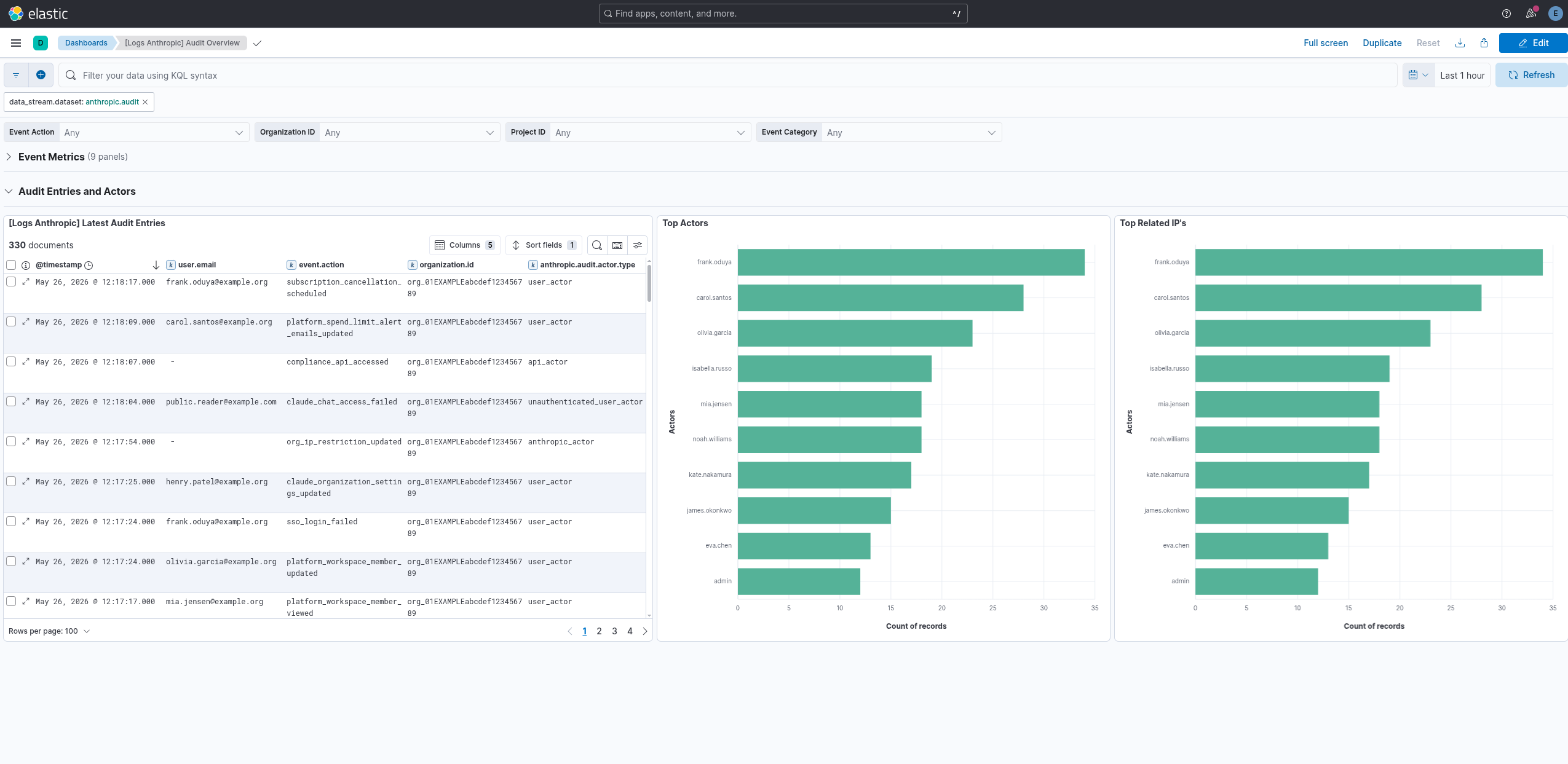This screenshot has height=764, width=1568.
Task: Collapse the Audit Entries and Actors section
Action: (9, 191)
